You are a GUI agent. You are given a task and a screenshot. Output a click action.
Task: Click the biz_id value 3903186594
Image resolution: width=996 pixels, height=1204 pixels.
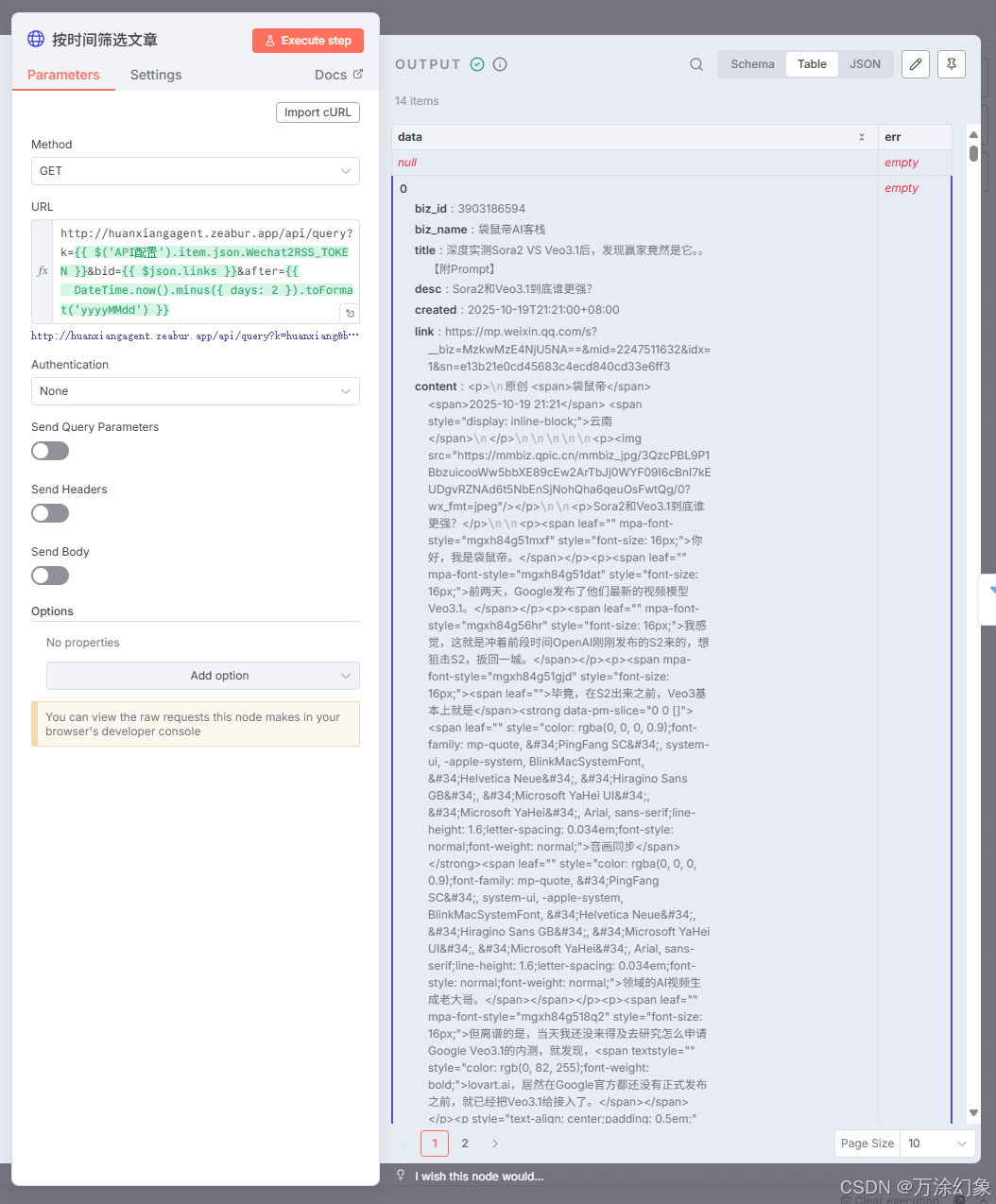(x=491, y=209)
